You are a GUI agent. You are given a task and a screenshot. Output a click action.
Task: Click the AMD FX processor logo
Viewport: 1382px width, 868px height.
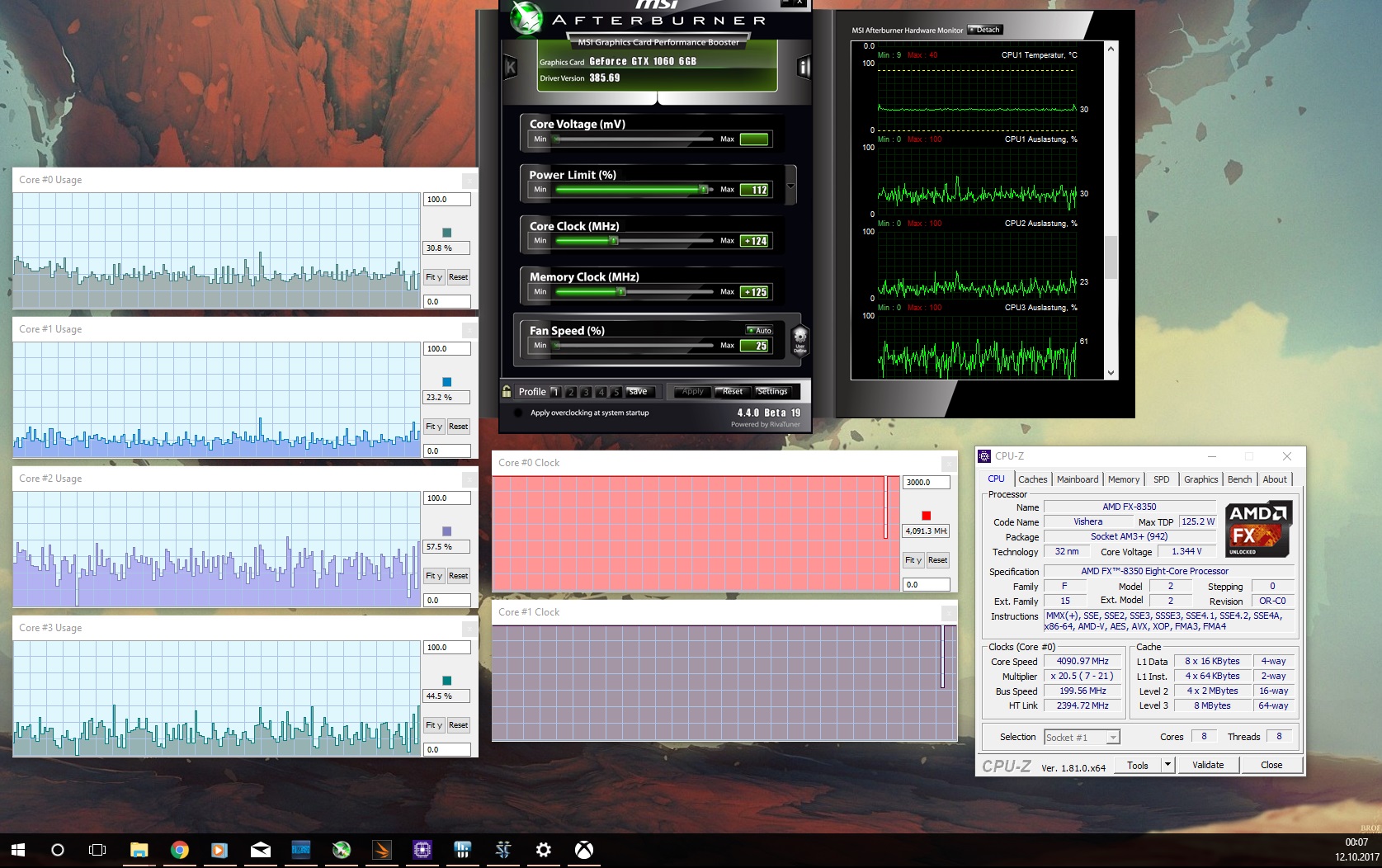click(1258, 529)
